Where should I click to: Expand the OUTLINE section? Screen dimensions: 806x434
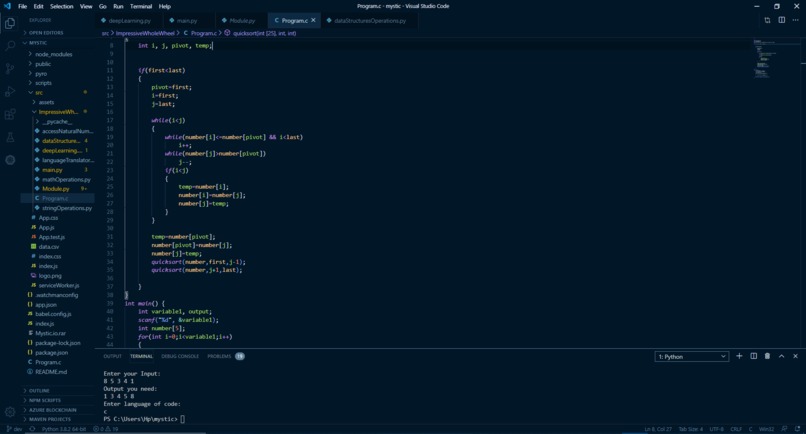click(x=39, y=390)
